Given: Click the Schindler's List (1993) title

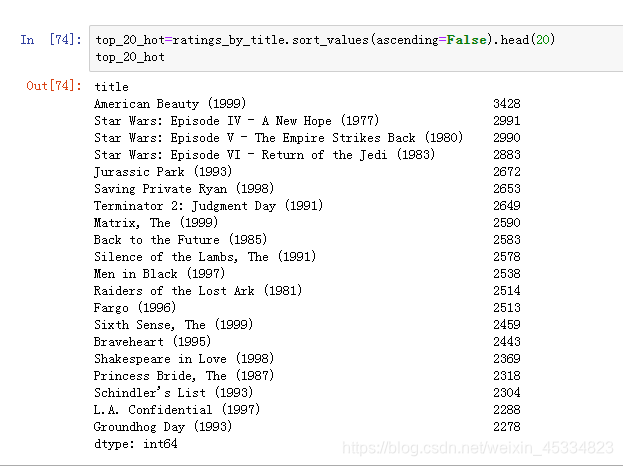Looking at the screenshot, I should 174,393.
